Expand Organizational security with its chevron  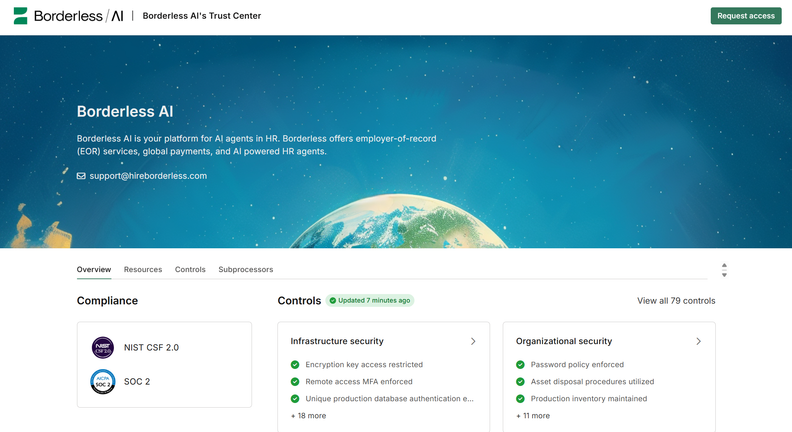coord(698,342)
